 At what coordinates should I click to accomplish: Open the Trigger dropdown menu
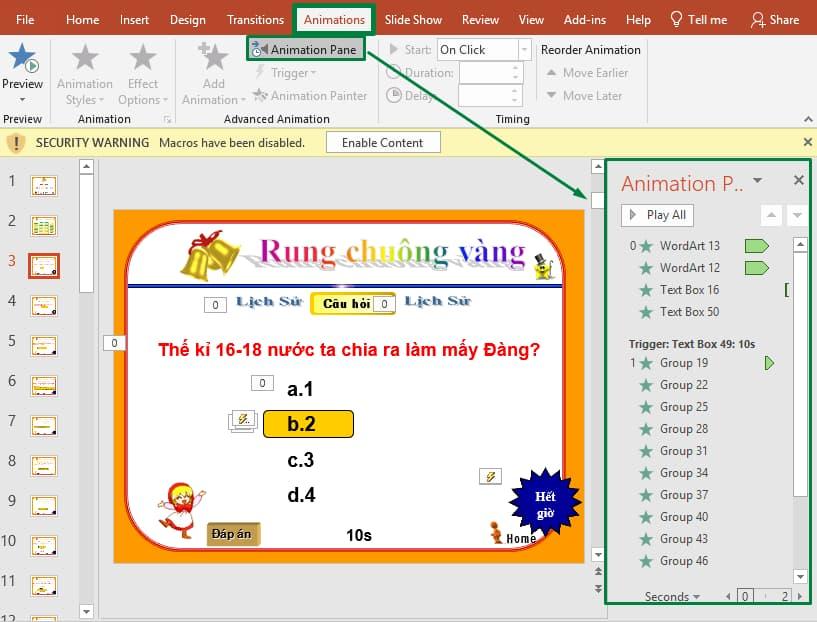click(x=288, y=72)
